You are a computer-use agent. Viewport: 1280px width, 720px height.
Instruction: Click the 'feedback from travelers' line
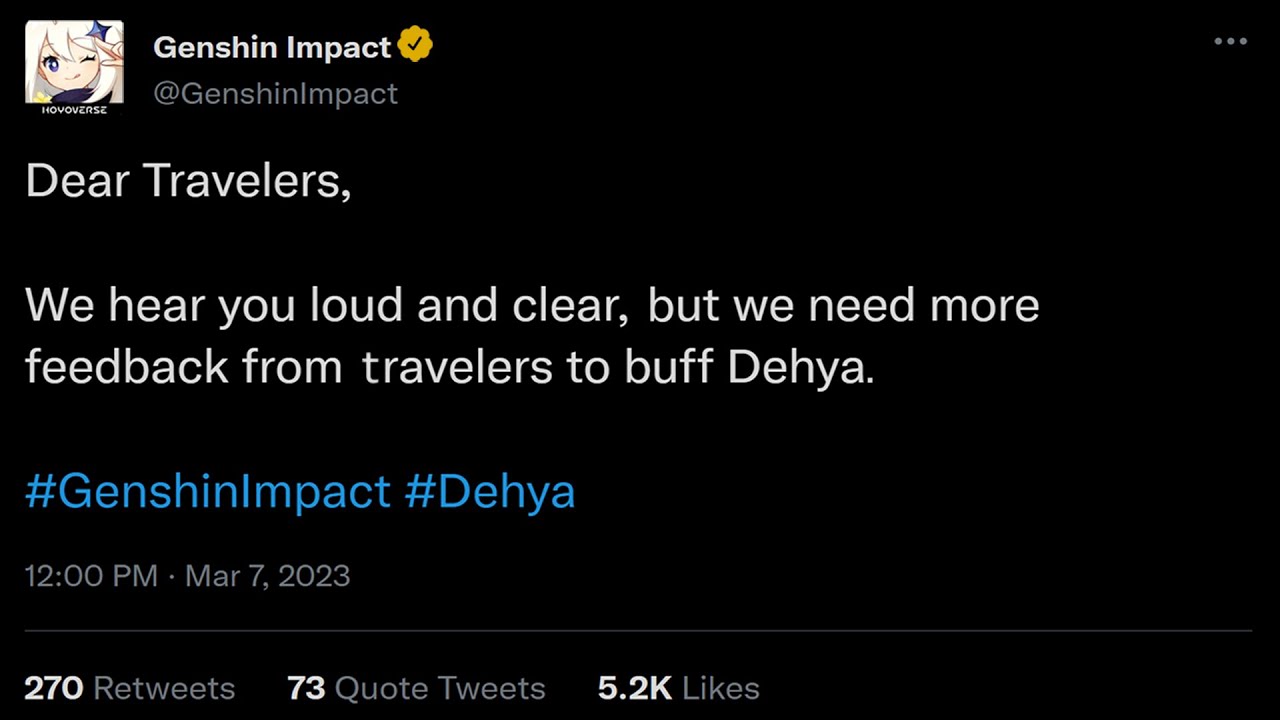click(450, 367)
